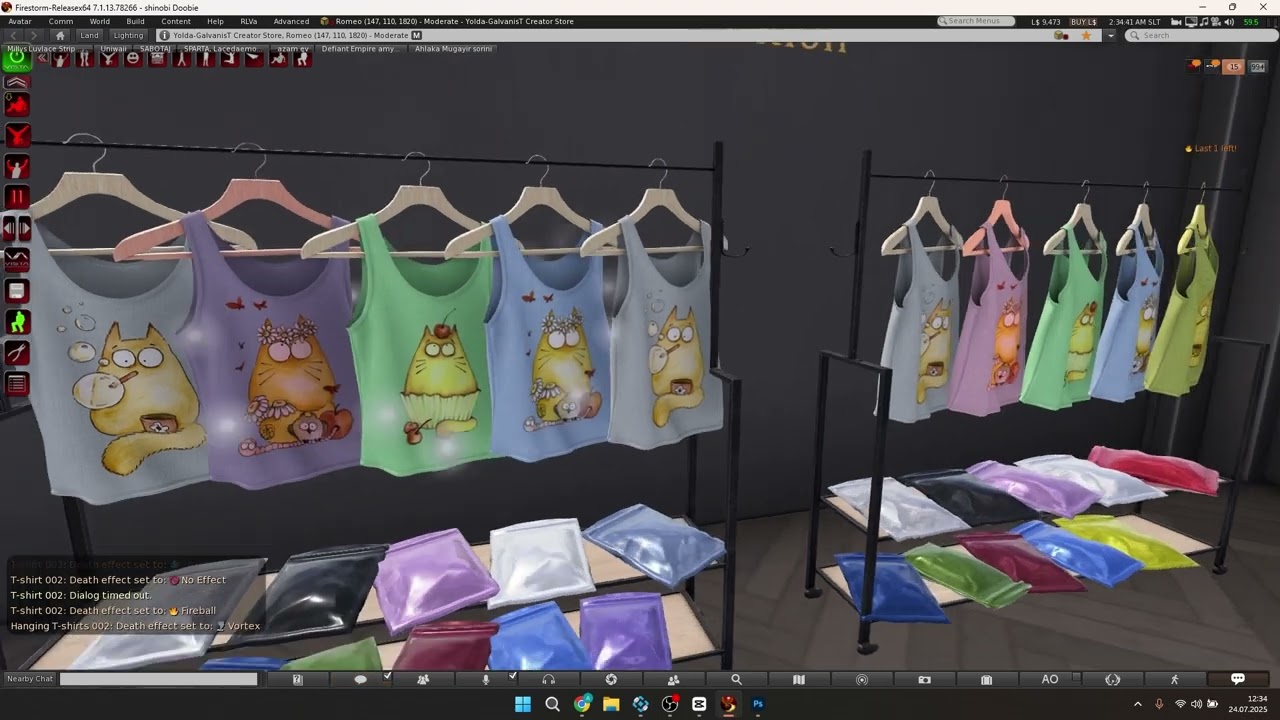Screen dimensions: 1280x720
Task: Open the World menu
Action: pyautogui.click(x=100, y=21)
